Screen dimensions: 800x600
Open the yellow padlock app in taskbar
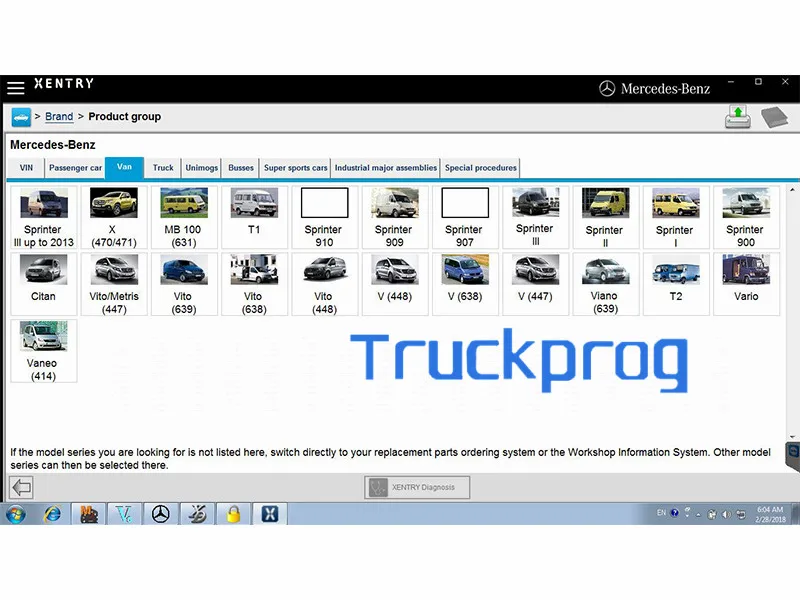coord(233,514)
